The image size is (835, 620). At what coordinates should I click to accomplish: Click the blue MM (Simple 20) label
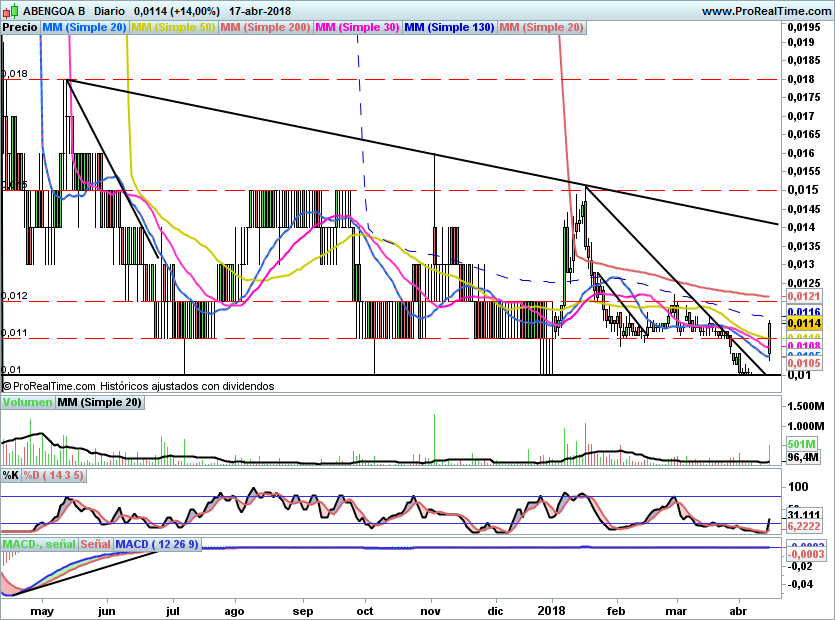(85, 28)
